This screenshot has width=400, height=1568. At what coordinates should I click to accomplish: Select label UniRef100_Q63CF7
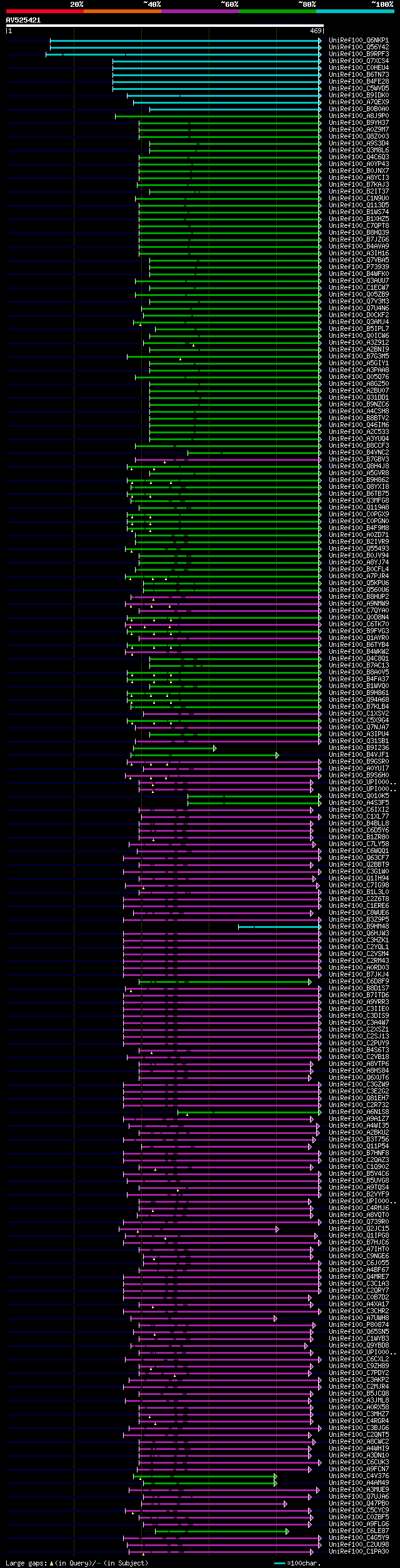[359, 858]
